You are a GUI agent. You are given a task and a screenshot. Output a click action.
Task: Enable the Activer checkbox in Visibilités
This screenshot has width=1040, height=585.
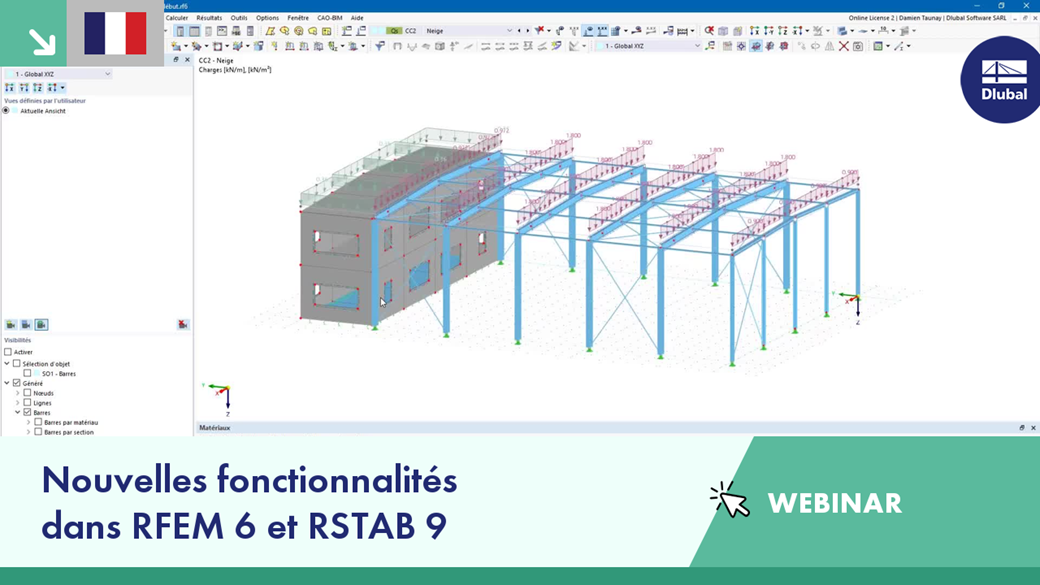pyautogui.click(x=7, y=352)
